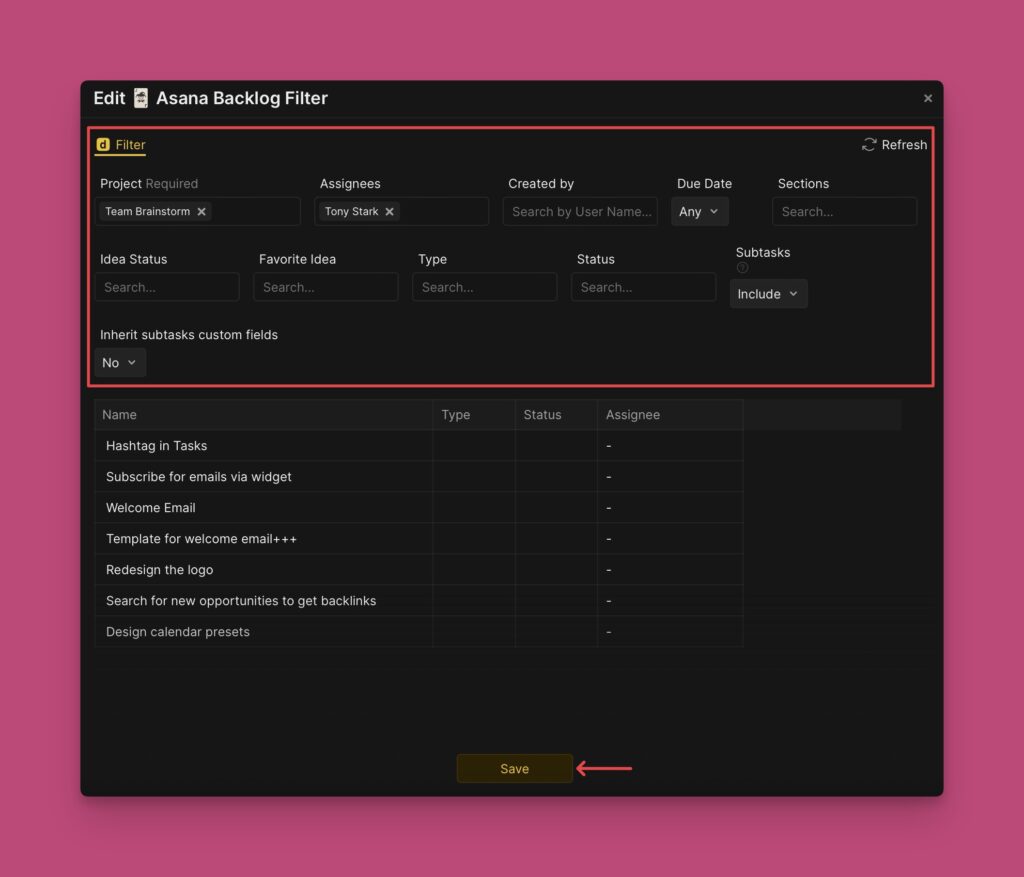Screen dimensions: 1024x877
Task: Click the Name column header
Action: [x=120, y=415]
